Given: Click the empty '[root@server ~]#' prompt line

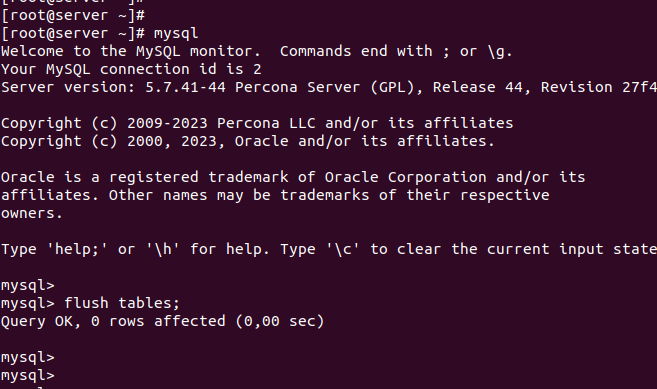Looking at the screenshot, I should [x=73, y=16].
